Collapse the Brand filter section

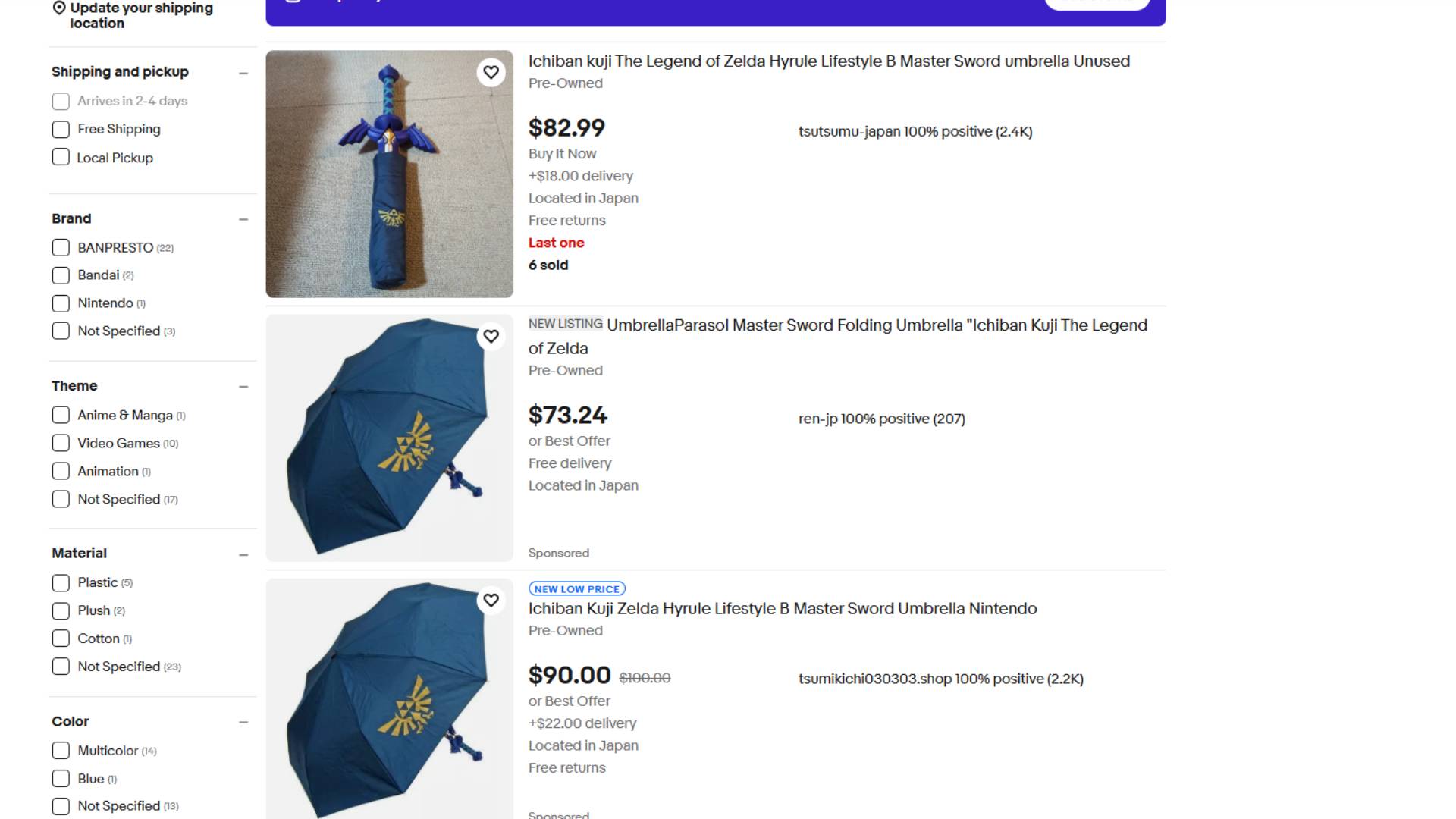[243, 219]
